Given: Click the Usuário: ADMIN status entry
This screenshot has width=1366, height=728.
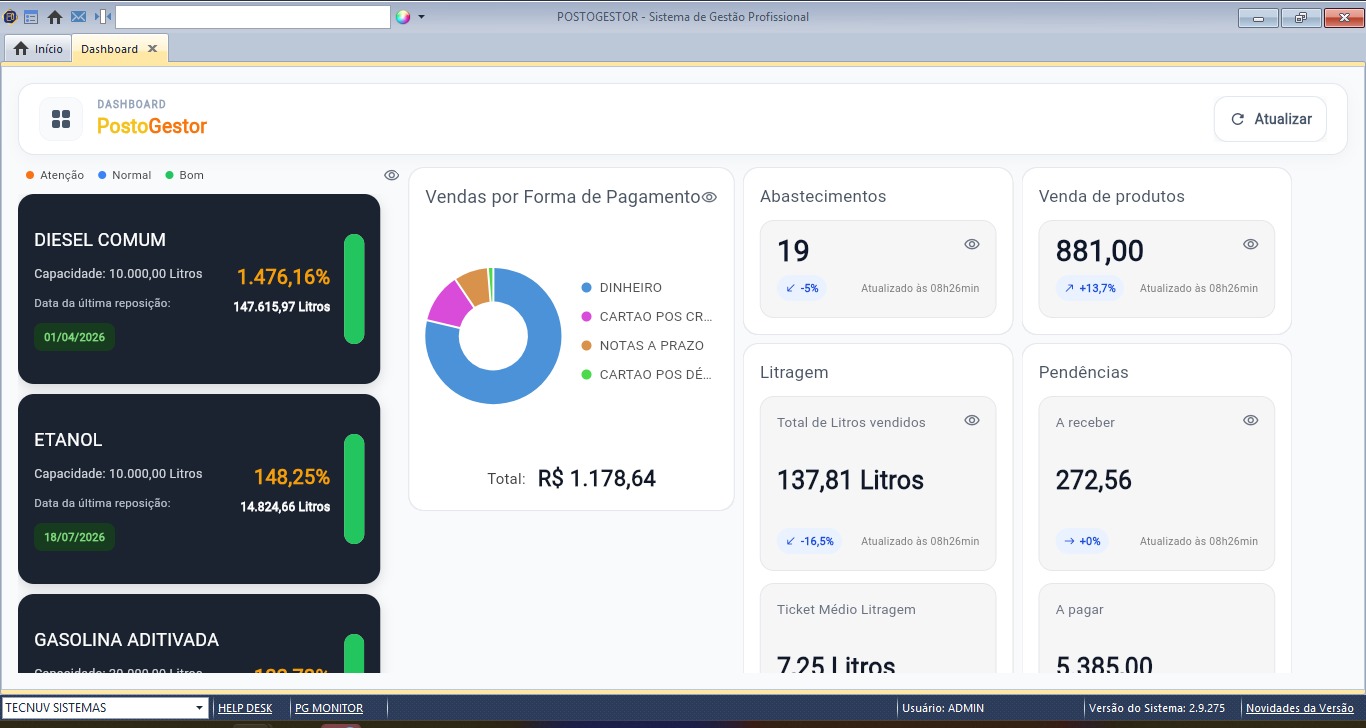Looking at the screenshot, I should (x=943, y=708).
